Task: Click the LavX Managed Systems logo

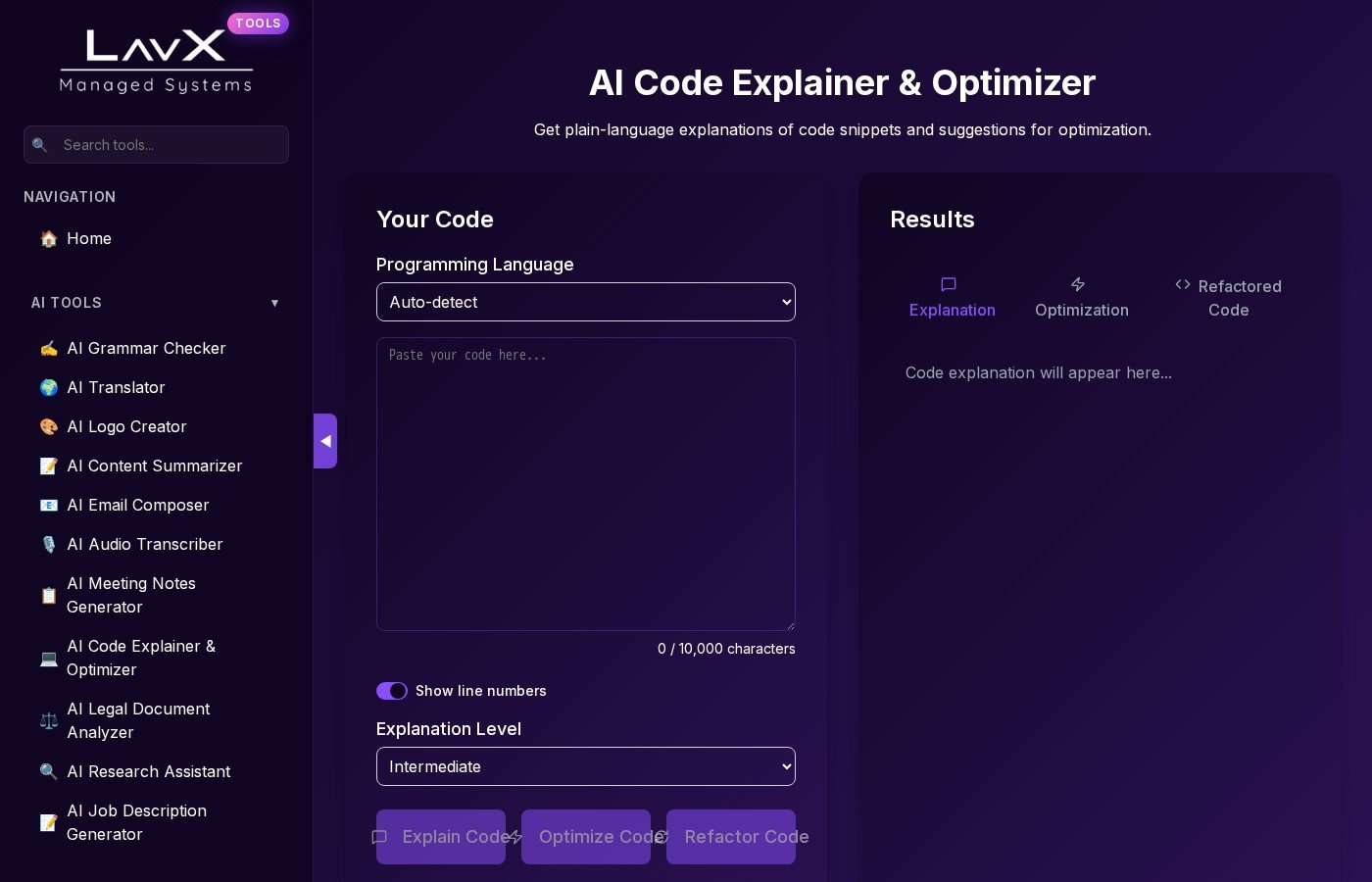Action: pos(157,61)
